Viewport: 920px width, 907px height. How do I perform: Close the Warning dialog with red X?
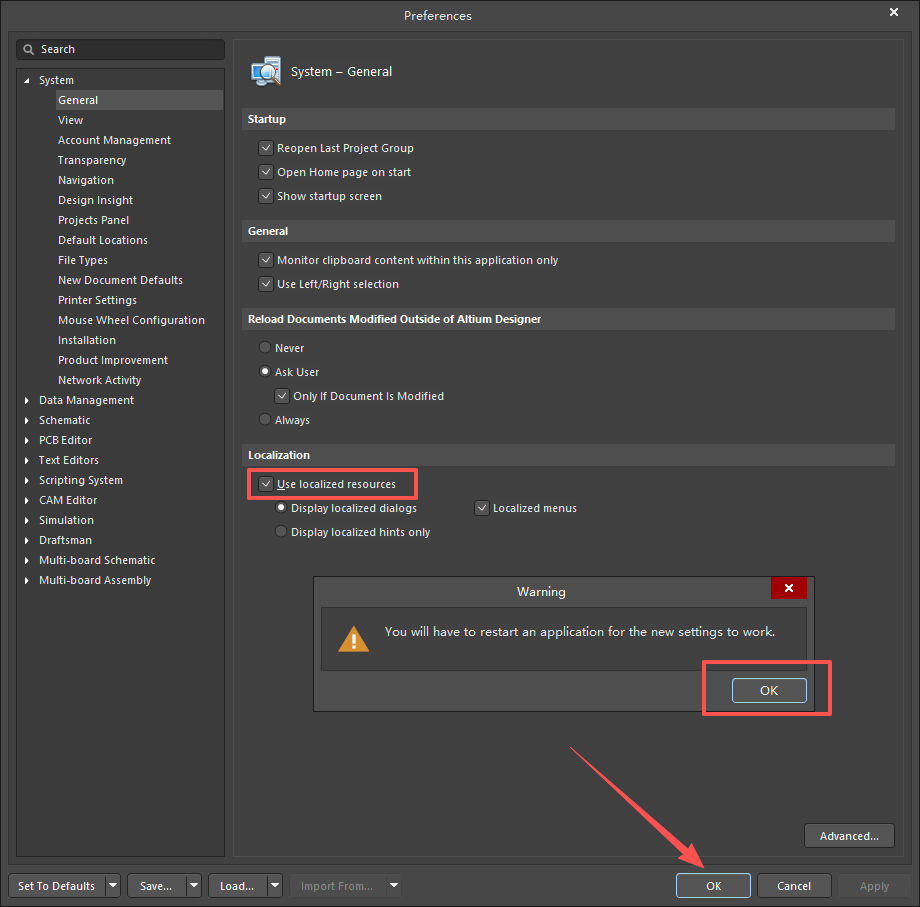pyautogui.click(x=789, y=589)
